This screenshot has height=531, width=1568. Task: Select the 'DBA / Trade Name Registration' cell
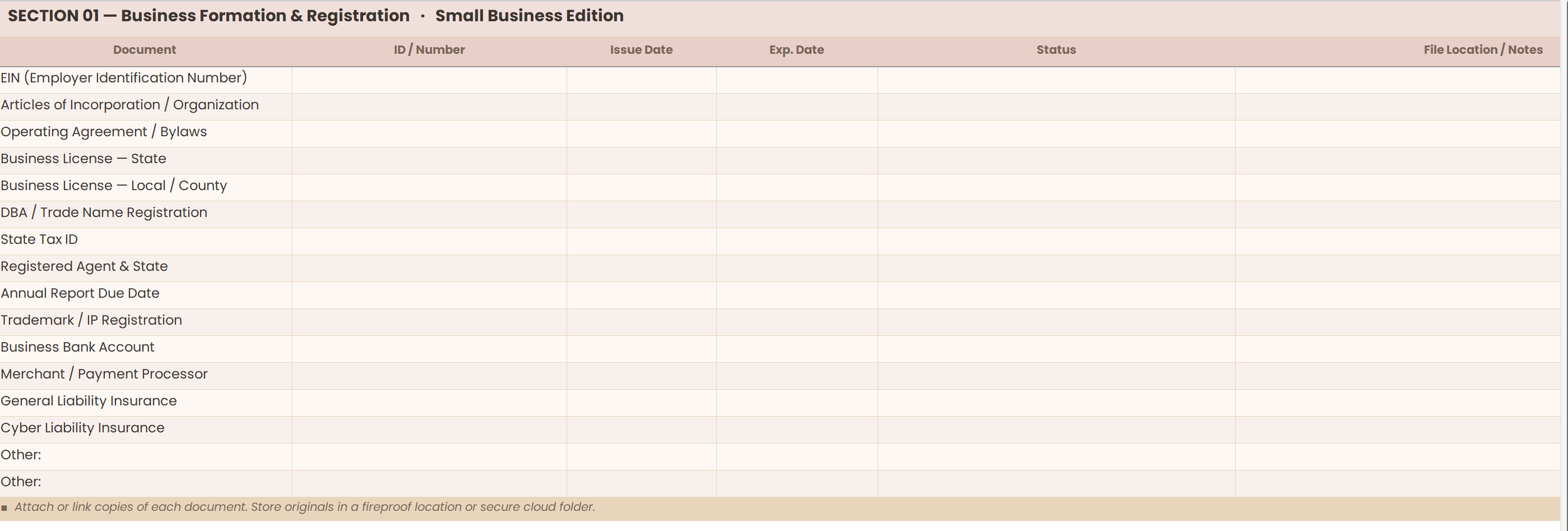[x=146, y=215]
